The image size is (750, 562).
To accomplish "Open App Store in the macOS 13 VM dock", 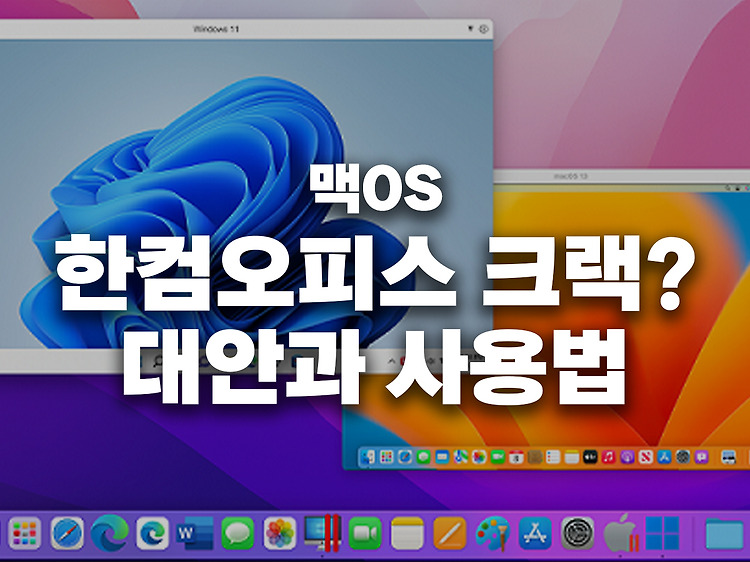I will (x=664, y=457).
